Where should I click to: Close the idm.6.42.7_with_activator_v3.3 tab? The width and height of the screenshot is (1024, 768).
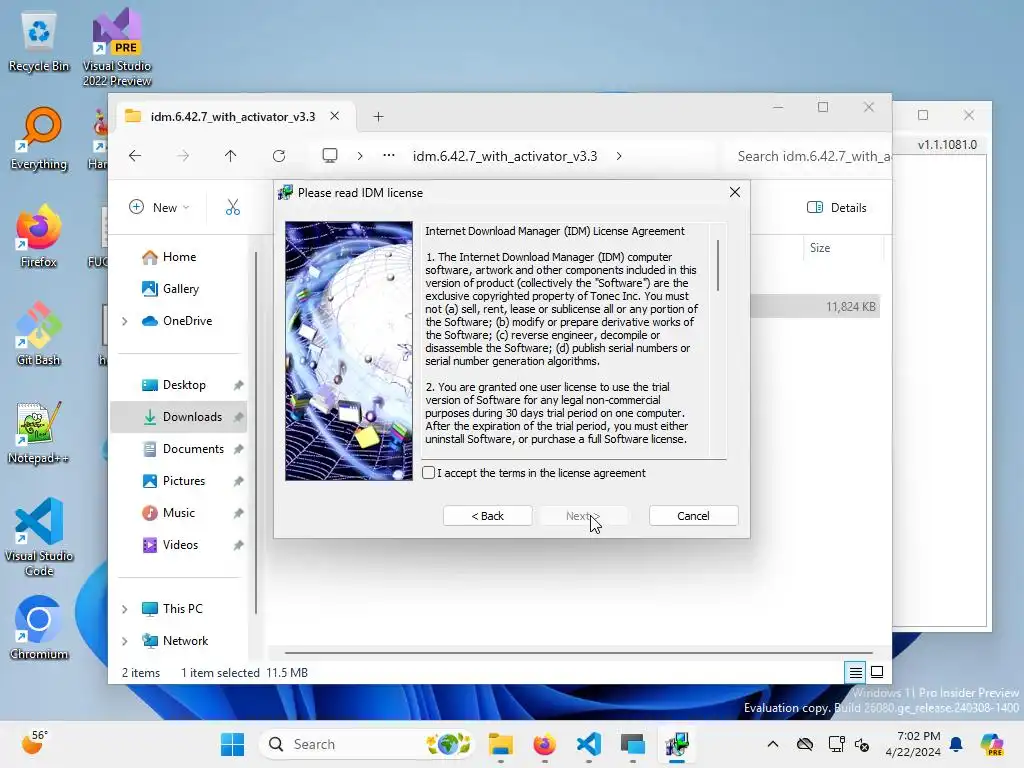334,116
